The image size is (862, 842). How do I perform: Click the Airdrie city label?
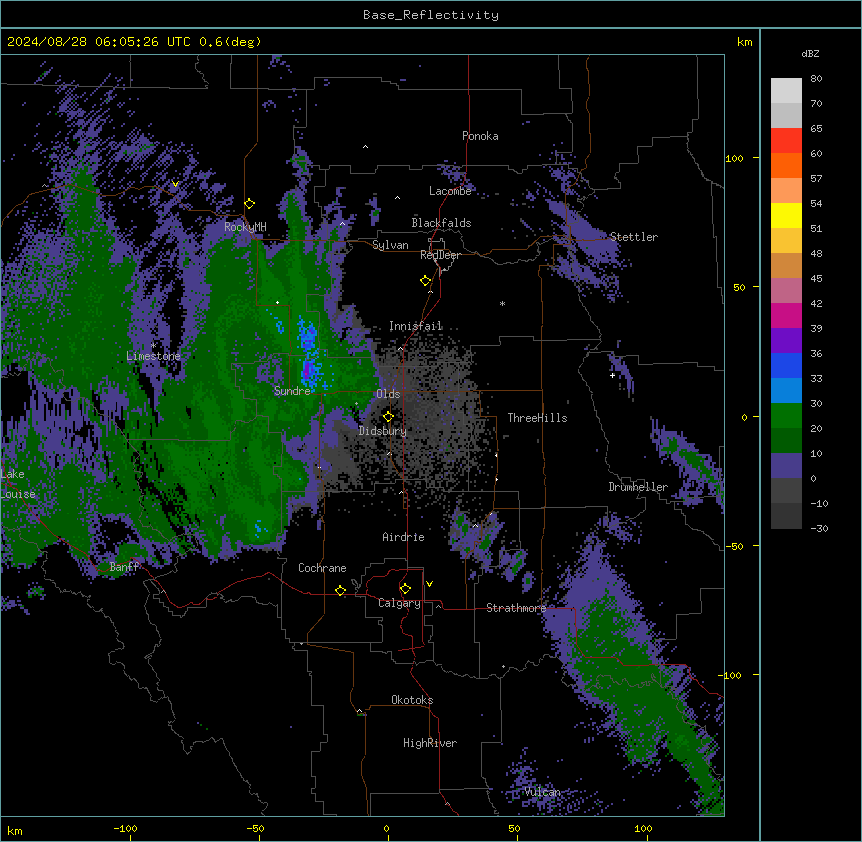(404, 537)
